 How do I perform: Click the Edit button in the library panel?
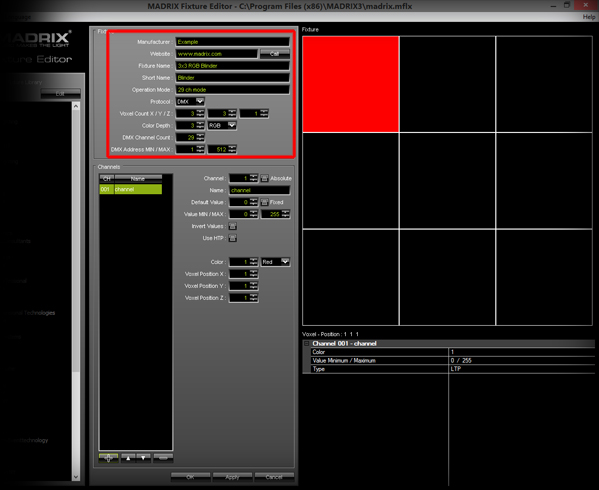[x=60, y=94]
